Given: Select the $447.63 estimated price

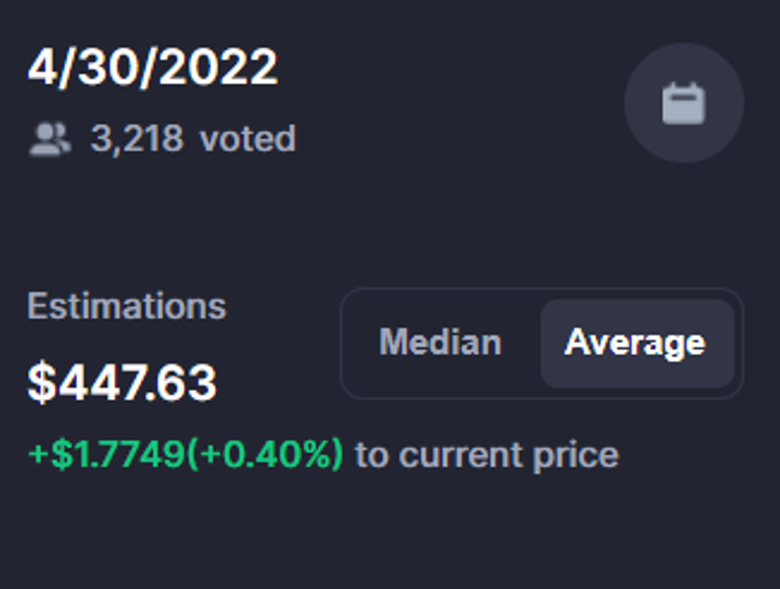Looking at the screenshot, I should click(122, 383).
